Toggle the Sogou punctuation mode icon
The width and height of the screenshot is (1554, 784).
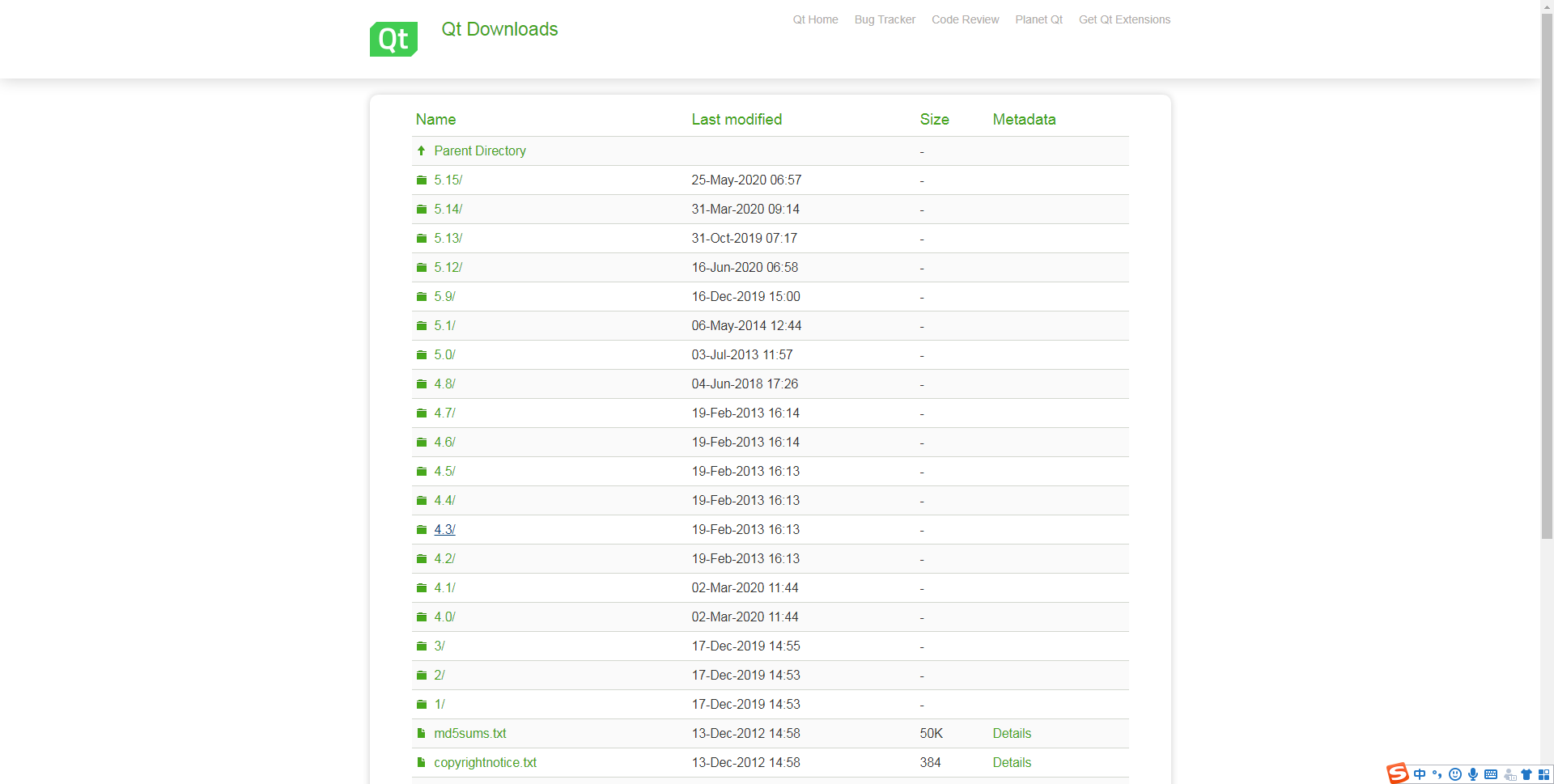click(x=1437, y=774)
